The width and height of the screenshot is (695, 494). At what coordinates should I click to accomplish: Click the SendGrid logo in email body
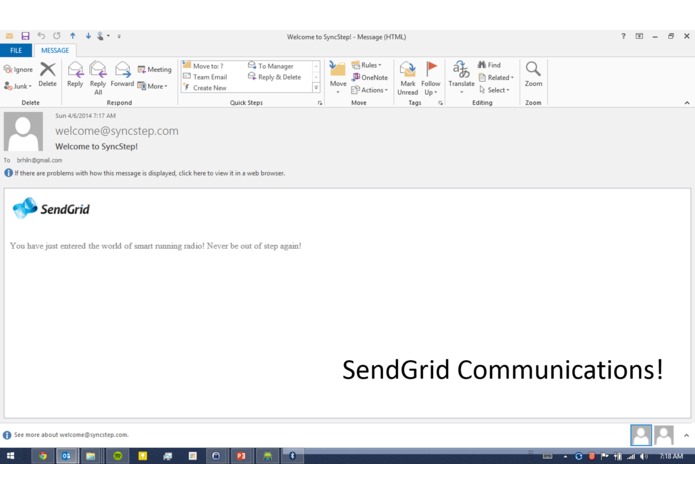click(x=51, y=208)
